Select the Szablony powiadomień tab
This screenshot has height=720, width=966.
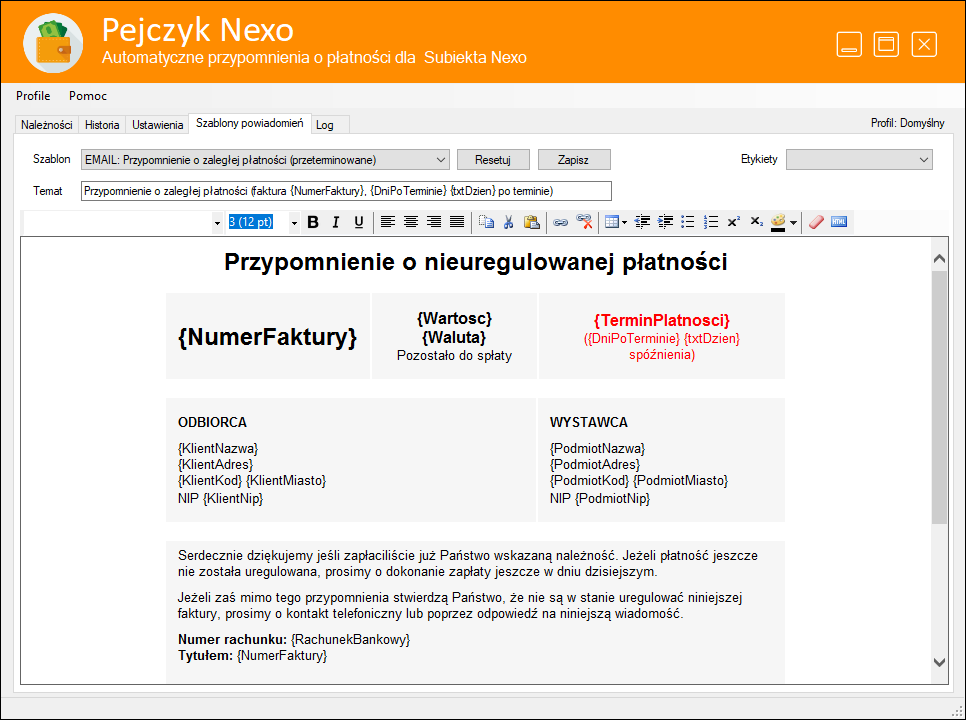click(x=250, y=123)
